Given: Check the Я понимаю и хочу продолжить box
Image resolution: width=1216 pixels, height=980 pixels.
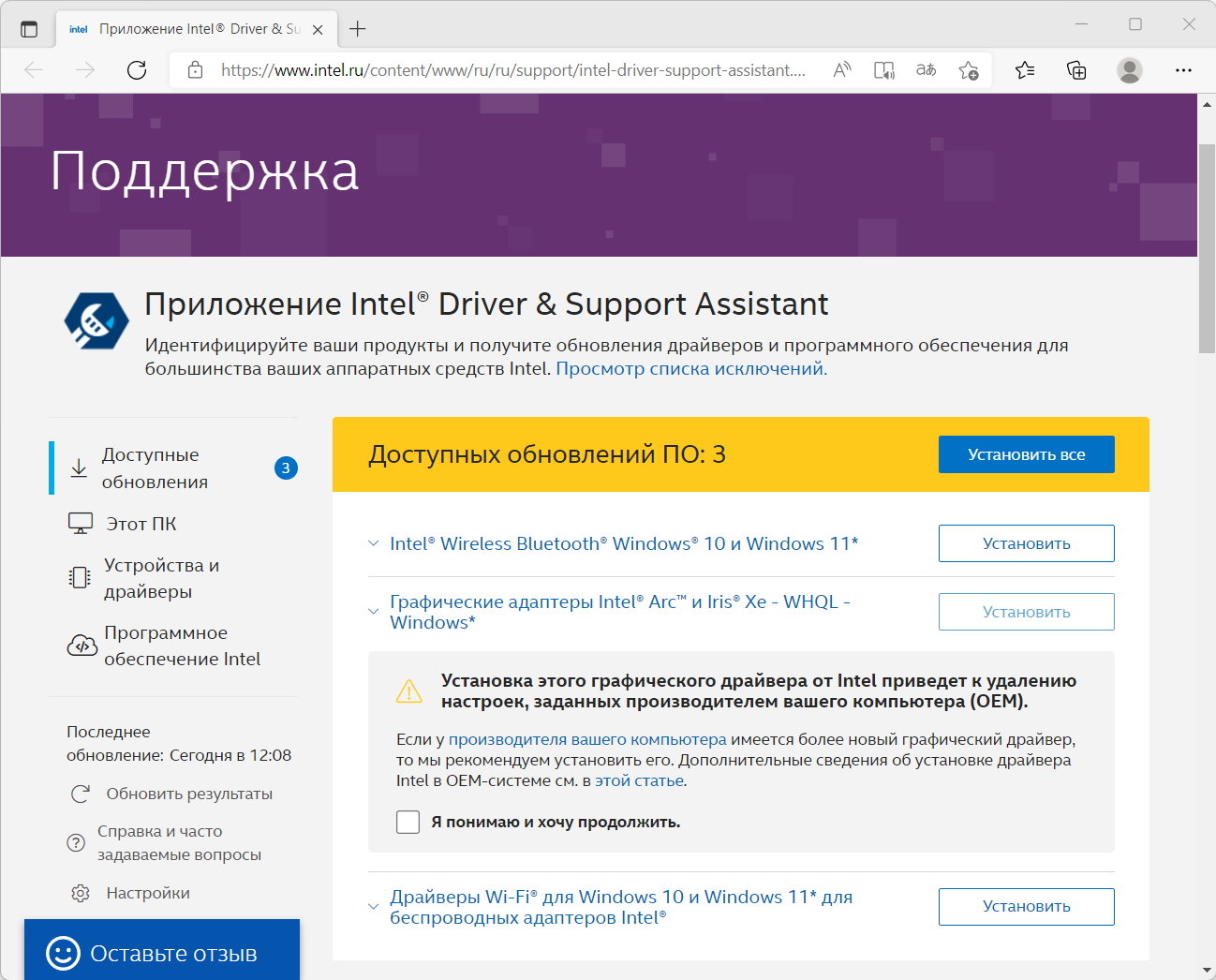Looking at the screenshot, I should click(x=408, y=822).
